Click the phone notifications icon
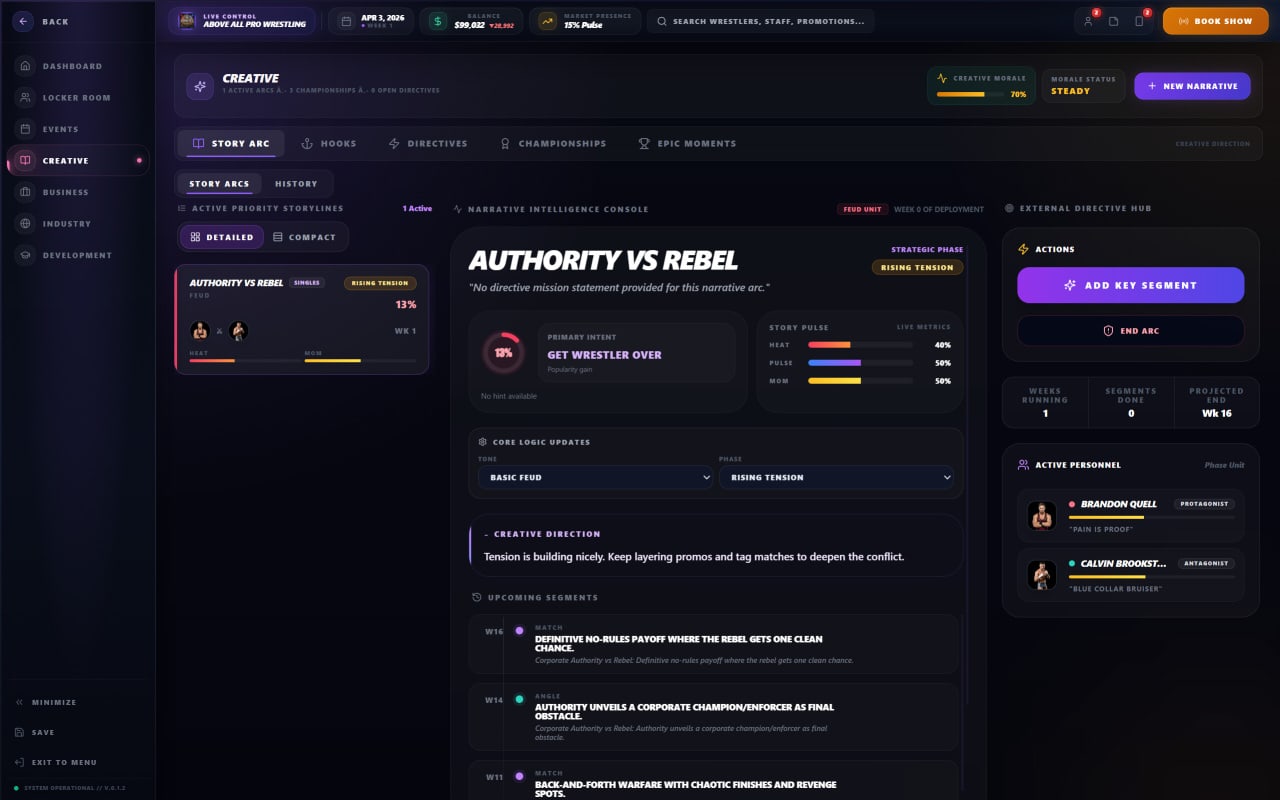This screenshot has height=800, width=1280. [1139, 21]
